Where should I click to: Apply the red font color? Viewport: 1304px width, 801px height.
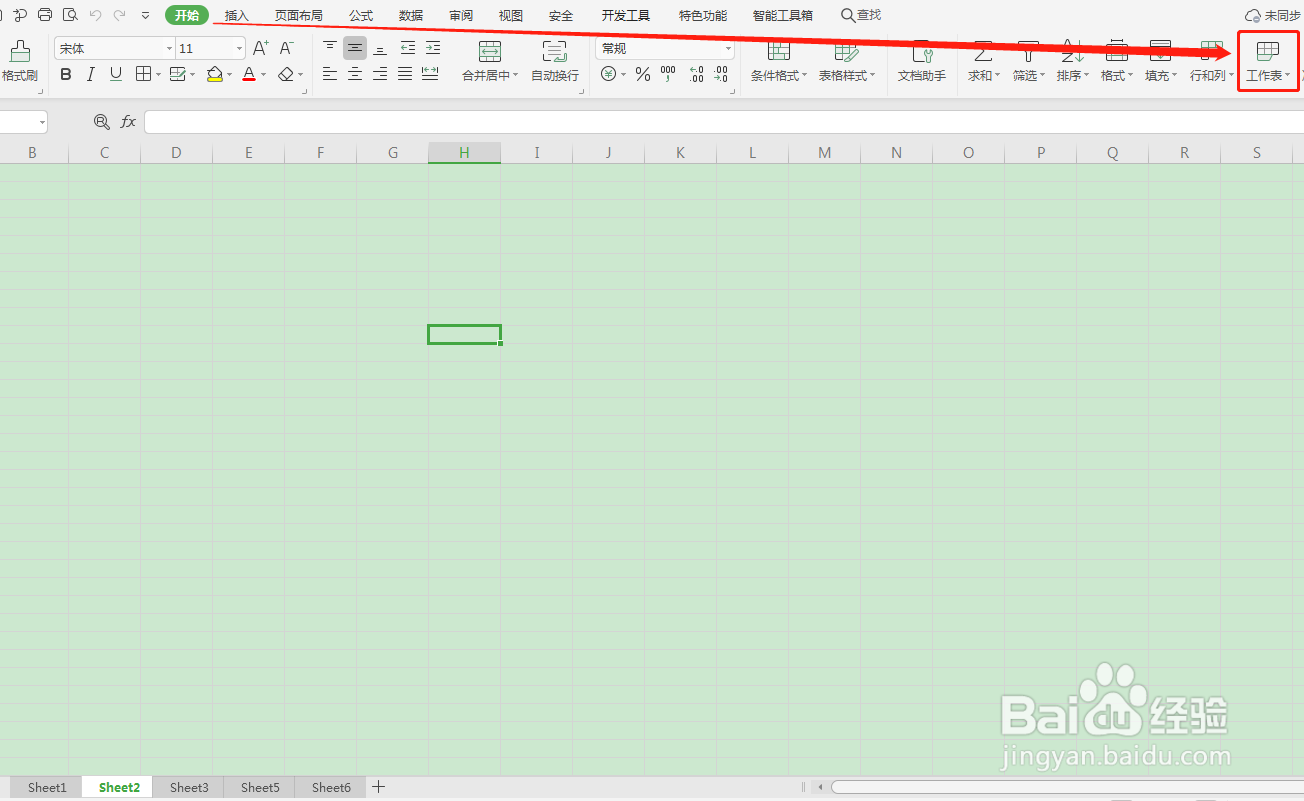249,74
